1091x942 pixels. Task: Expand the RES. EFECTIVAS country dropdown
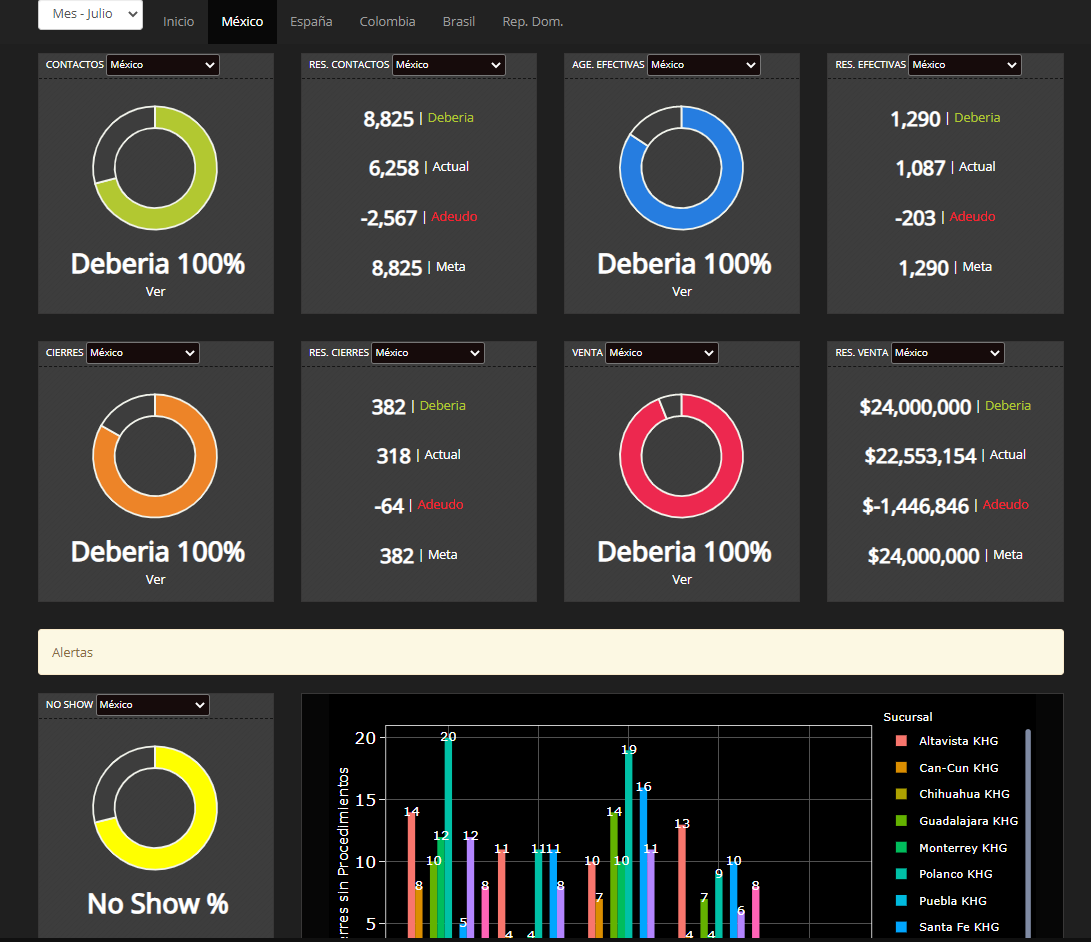pyautogui.click(x=965, y=65)
